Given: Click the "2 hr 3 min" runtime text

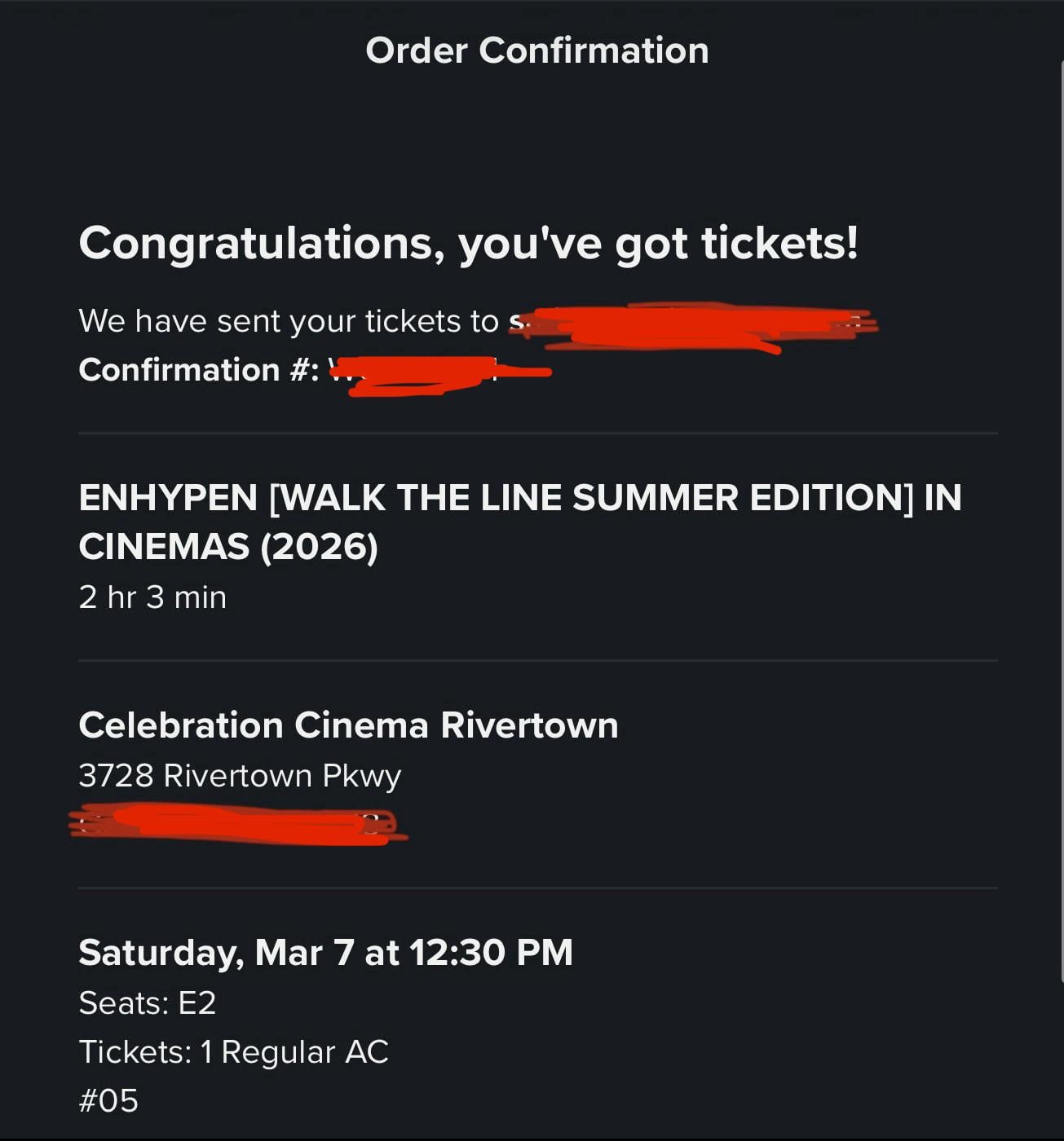Looking at the screenshot, I should pyautogui.click(x=152, y=597).
